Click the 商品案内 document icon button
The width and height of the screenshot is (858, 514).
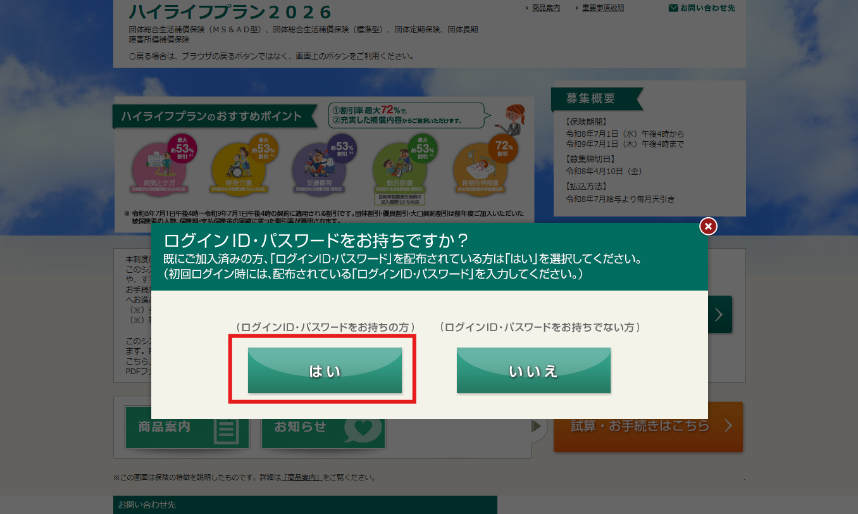point(226,428)
